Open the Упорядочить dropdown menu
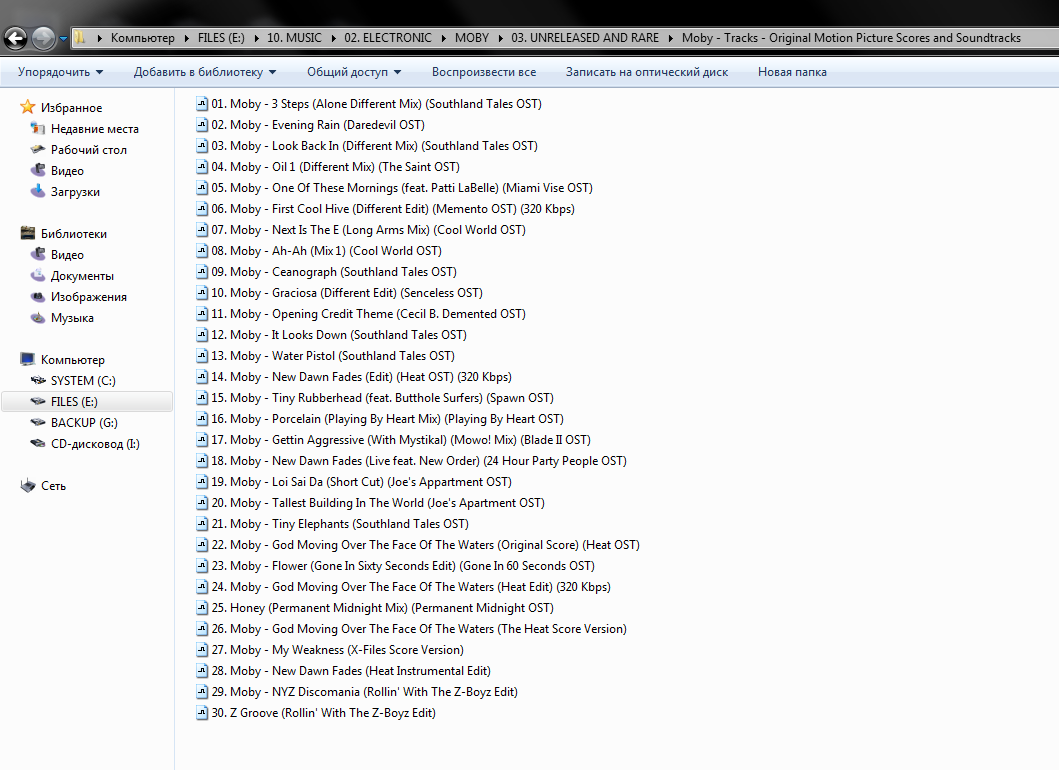This screenshot has width=1059, height=770. click(60, 72)
